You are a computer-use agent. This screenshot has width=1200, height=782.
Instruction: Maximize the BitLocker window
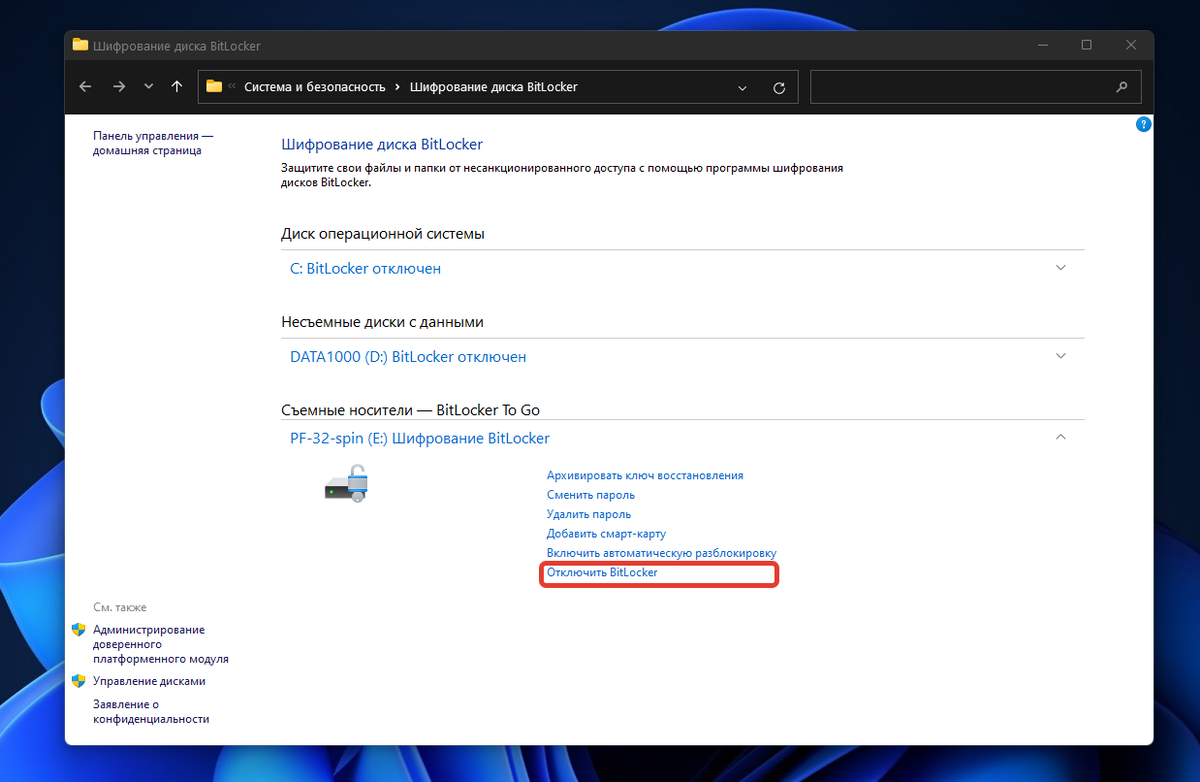1086,45
